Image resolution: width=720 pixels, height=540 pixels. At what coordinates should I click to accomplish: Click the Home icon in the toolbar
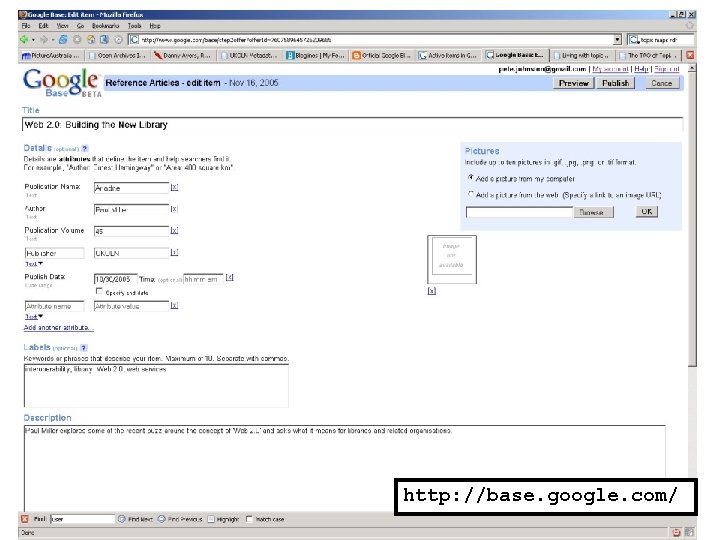coord(91,40)
